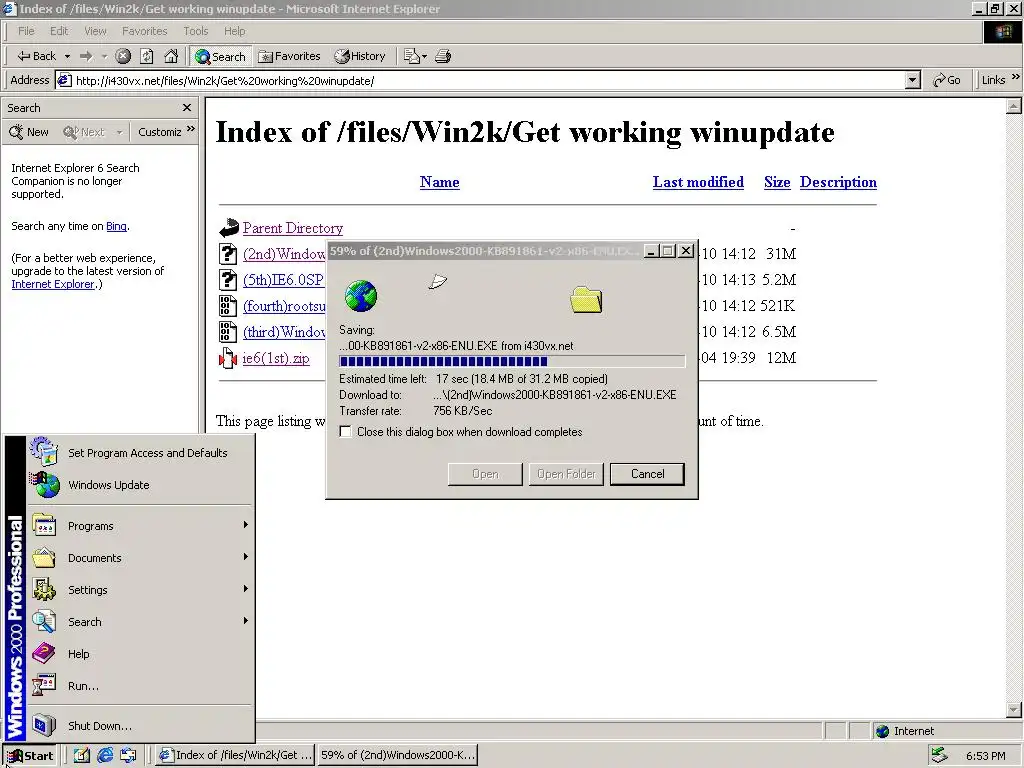The image size is (1024, 768).
Task: Click the yellow folder icon in download dialog
Action: coord(586,299)
